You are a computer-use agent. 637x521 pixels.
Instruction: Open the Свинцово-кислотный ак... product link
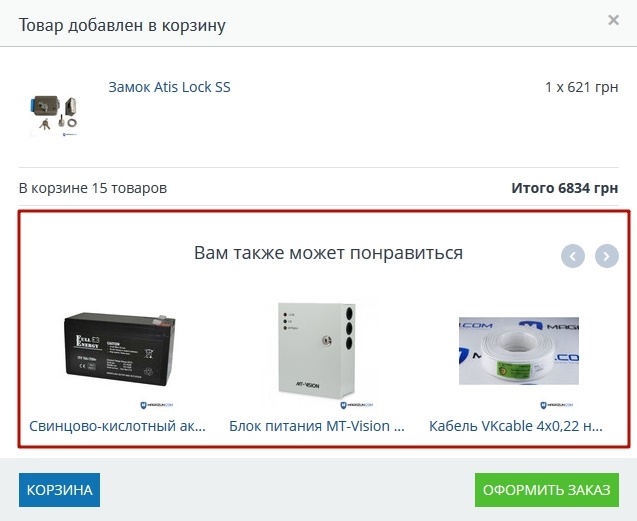click(x=117, y=426)
